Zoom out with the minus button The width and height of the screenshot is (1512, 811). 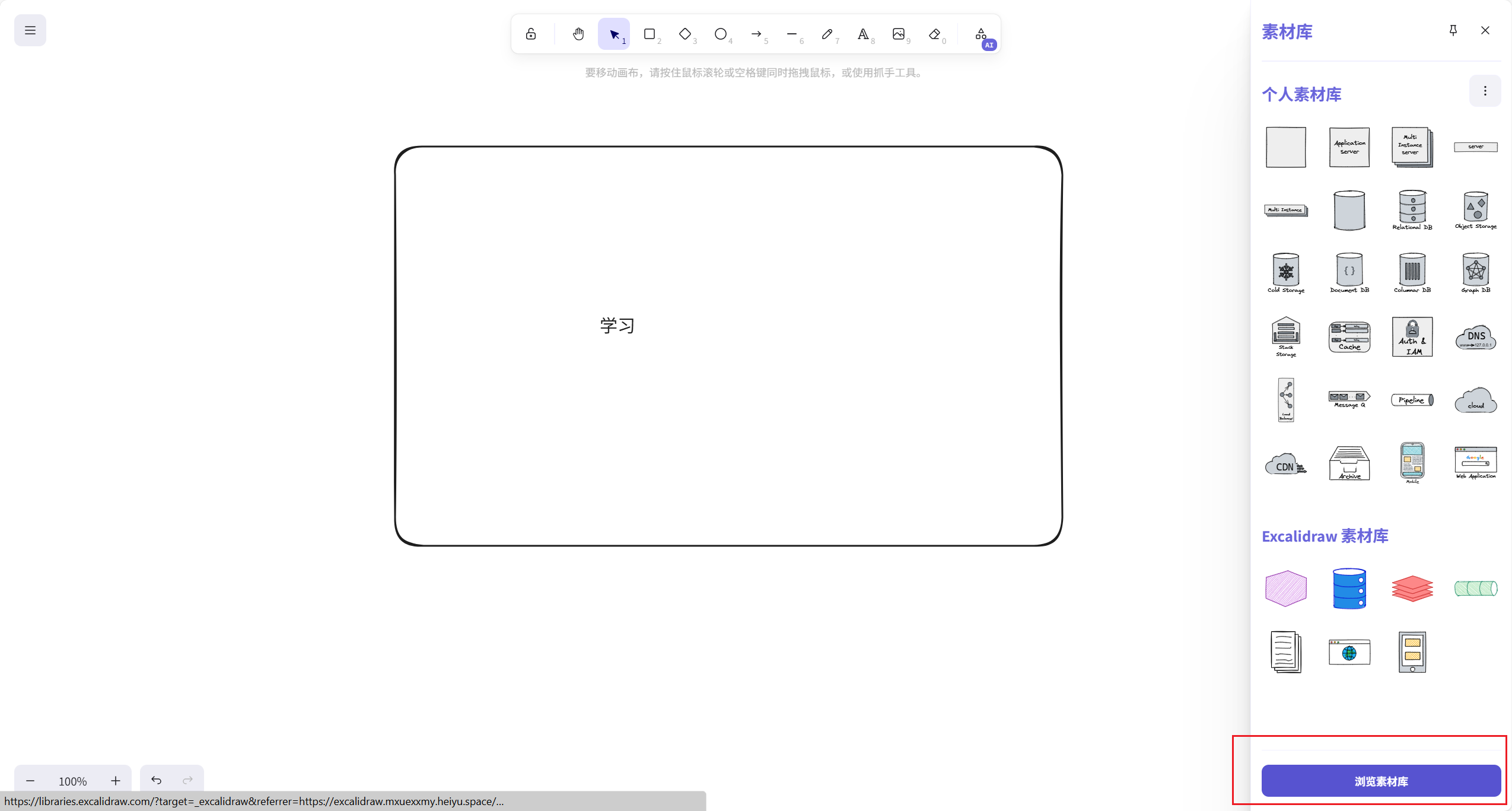coord(30,781)
